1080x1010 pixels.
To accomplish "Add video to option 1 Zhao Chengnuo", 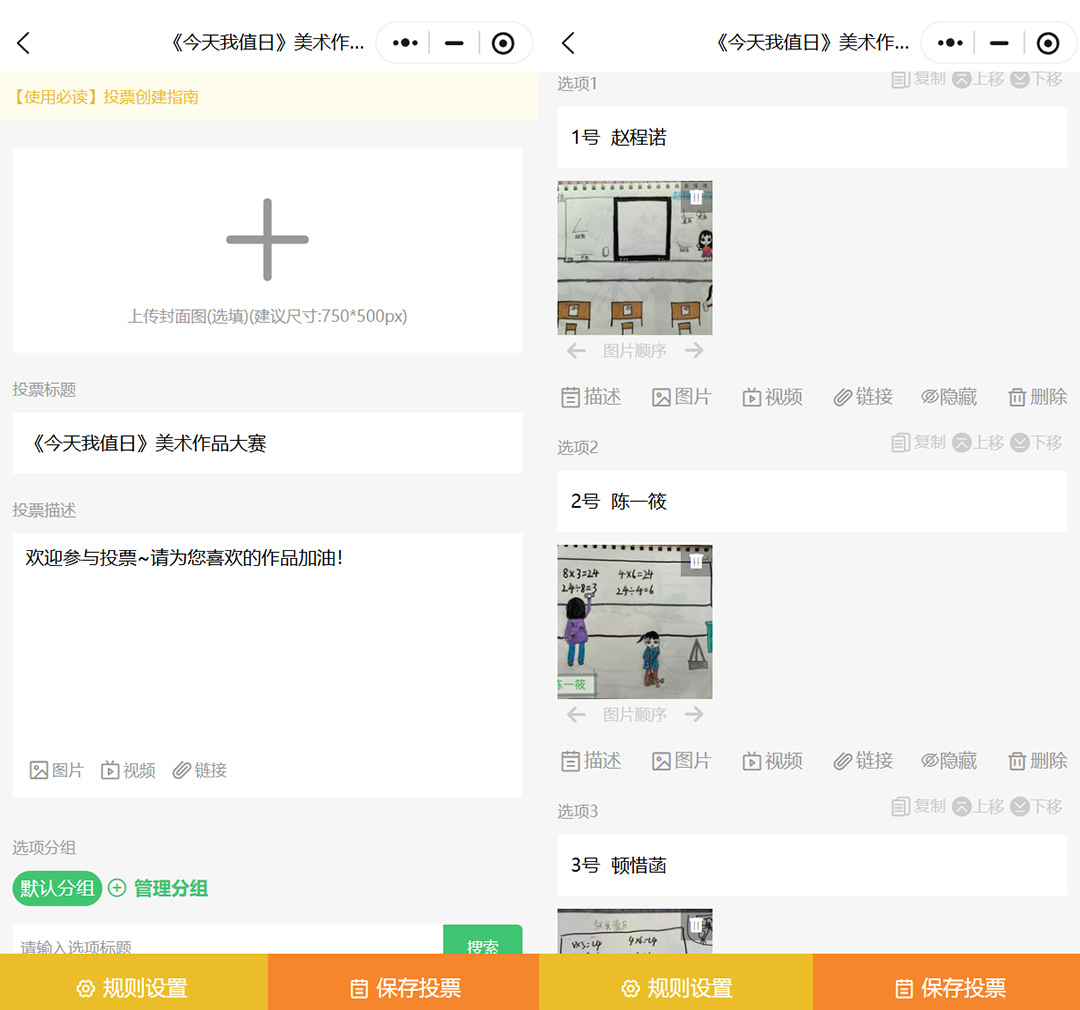I will [x=772, y=397].
